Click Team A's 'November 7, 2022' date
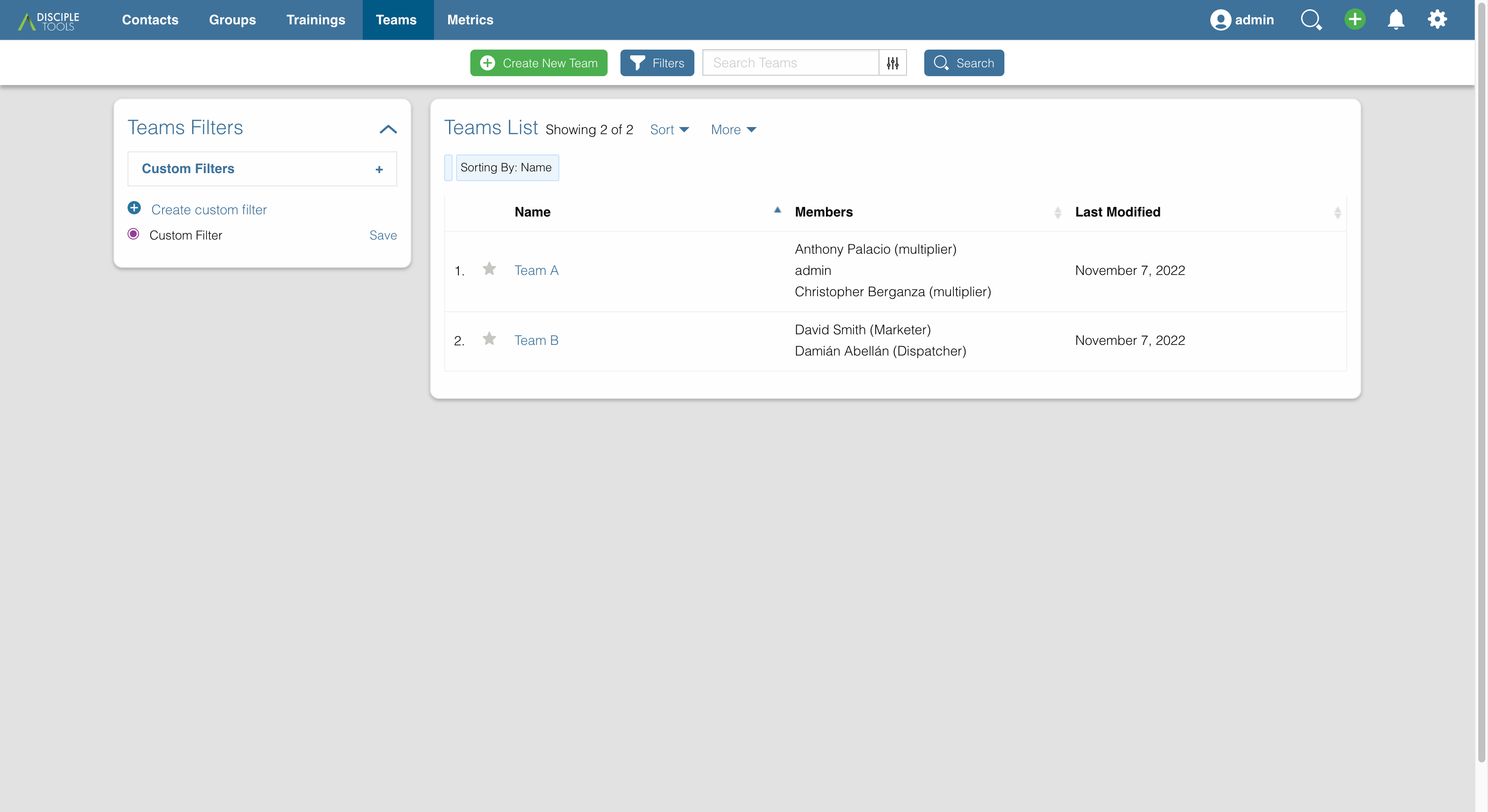The height and width of the screenshot is (812, 1488). (1130, 270)
